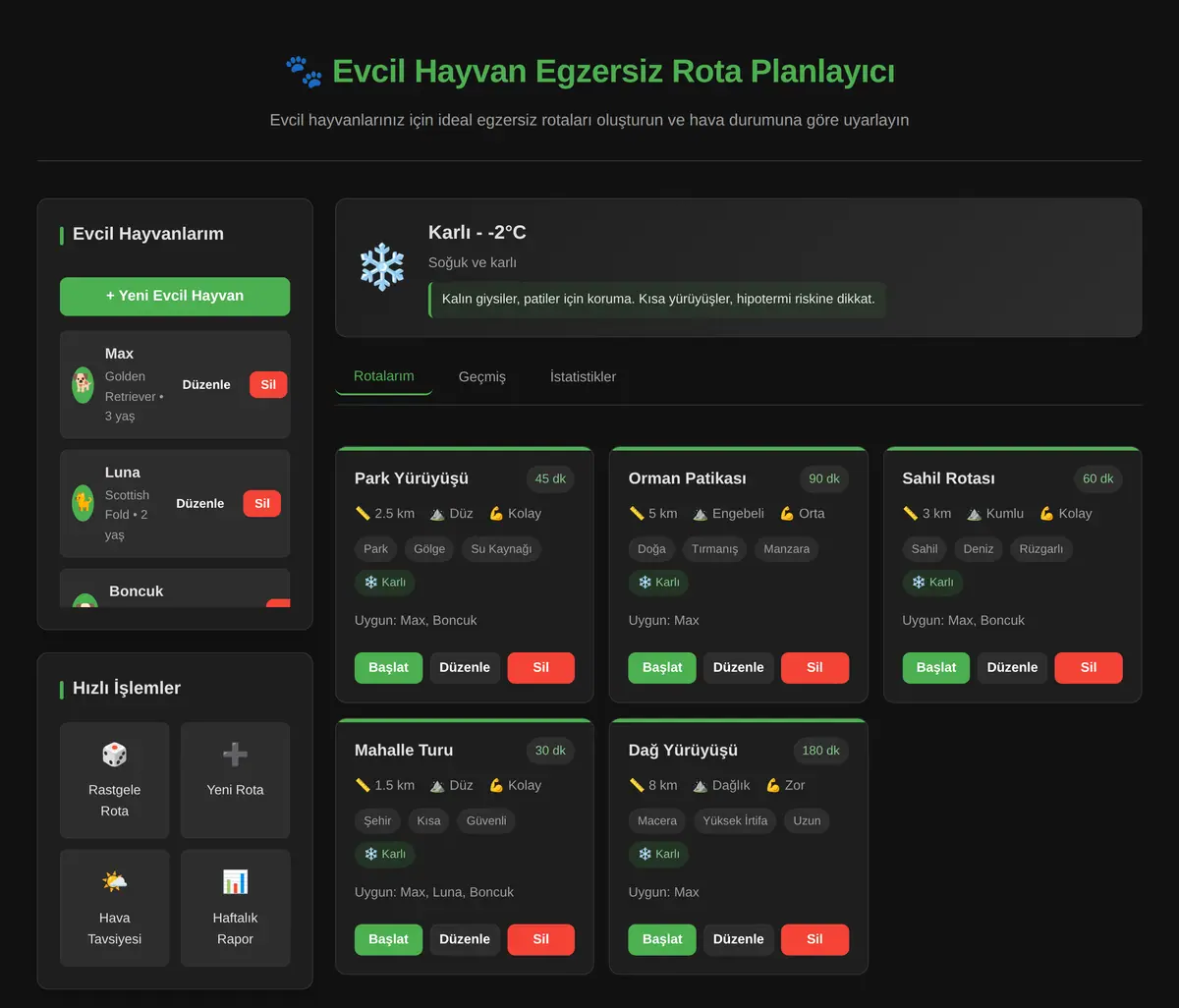Edit Luna with the Düzenle button
This screenshot has height=1008, width=1179.
pos(200,504)
